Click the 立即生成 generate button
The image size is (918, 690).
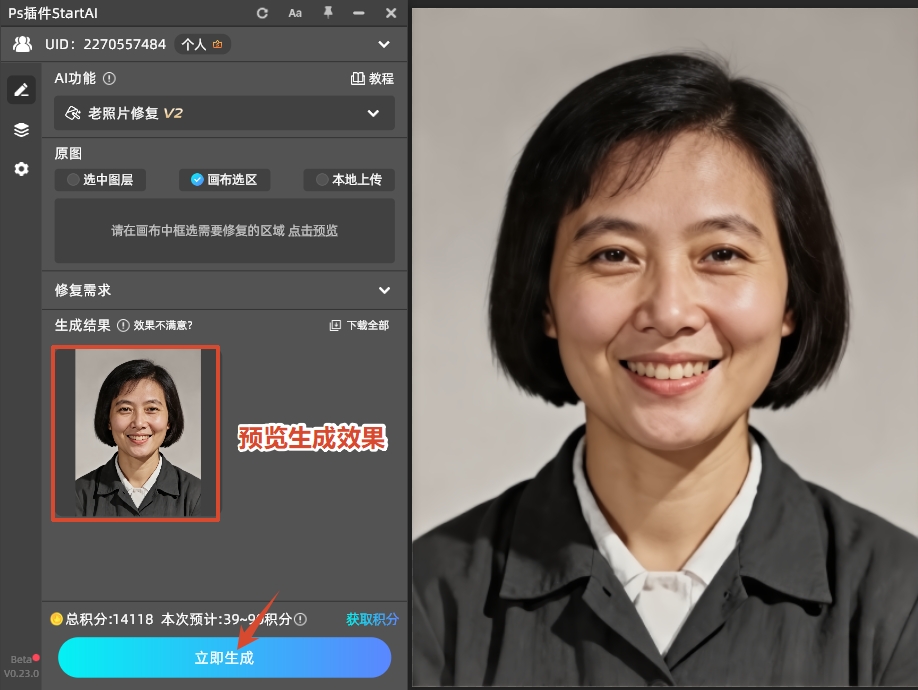coord(224,658)
